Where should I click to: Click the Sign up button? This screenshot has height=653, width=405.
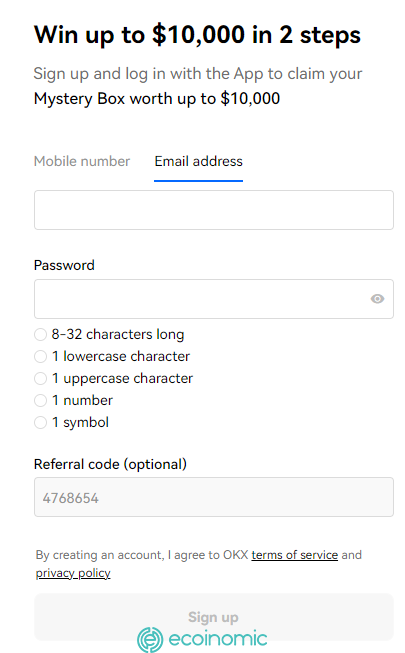[x=214, y=617]
